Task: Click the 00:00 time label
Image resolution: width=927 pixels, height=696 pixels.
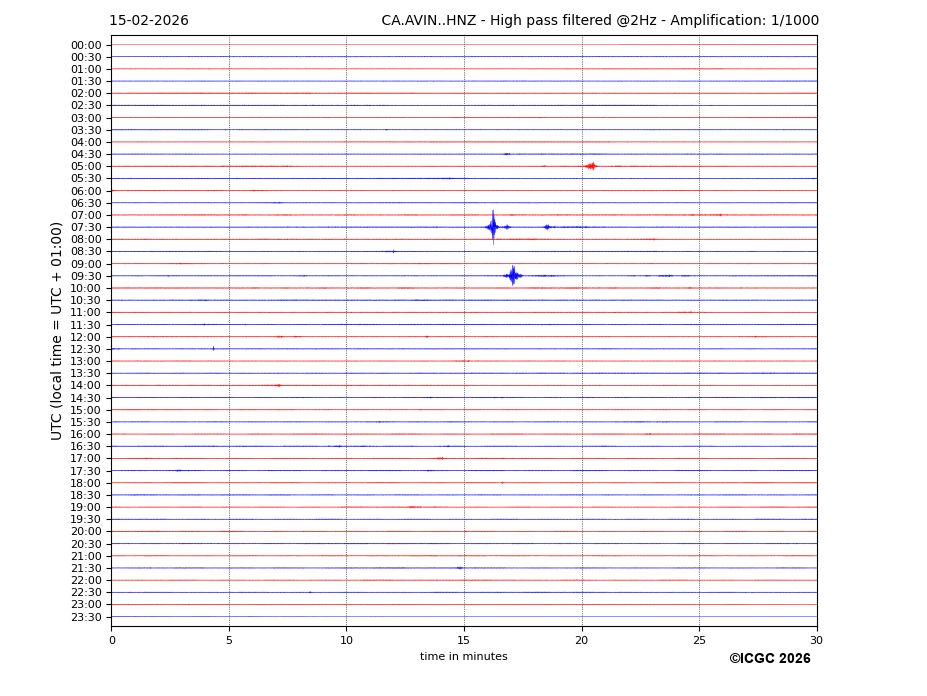Action: click(x=86, y=45)
